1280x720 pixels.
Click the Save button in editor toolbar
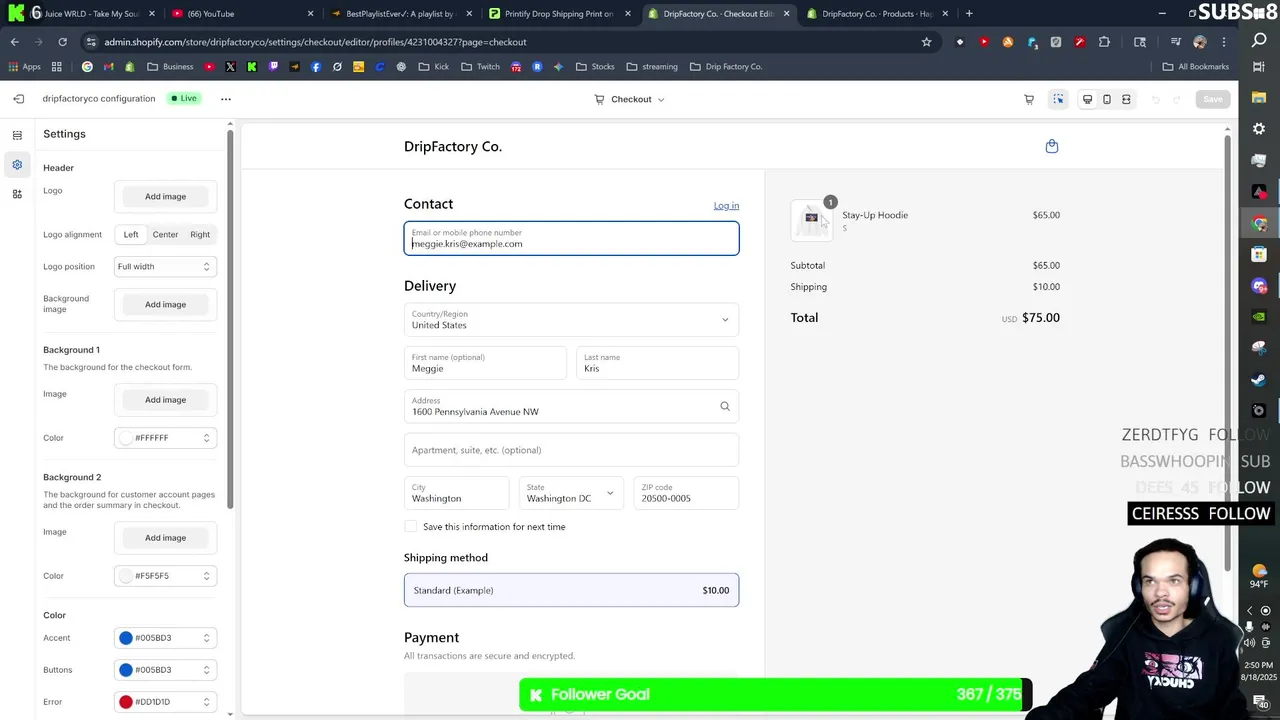[1212, 99]
